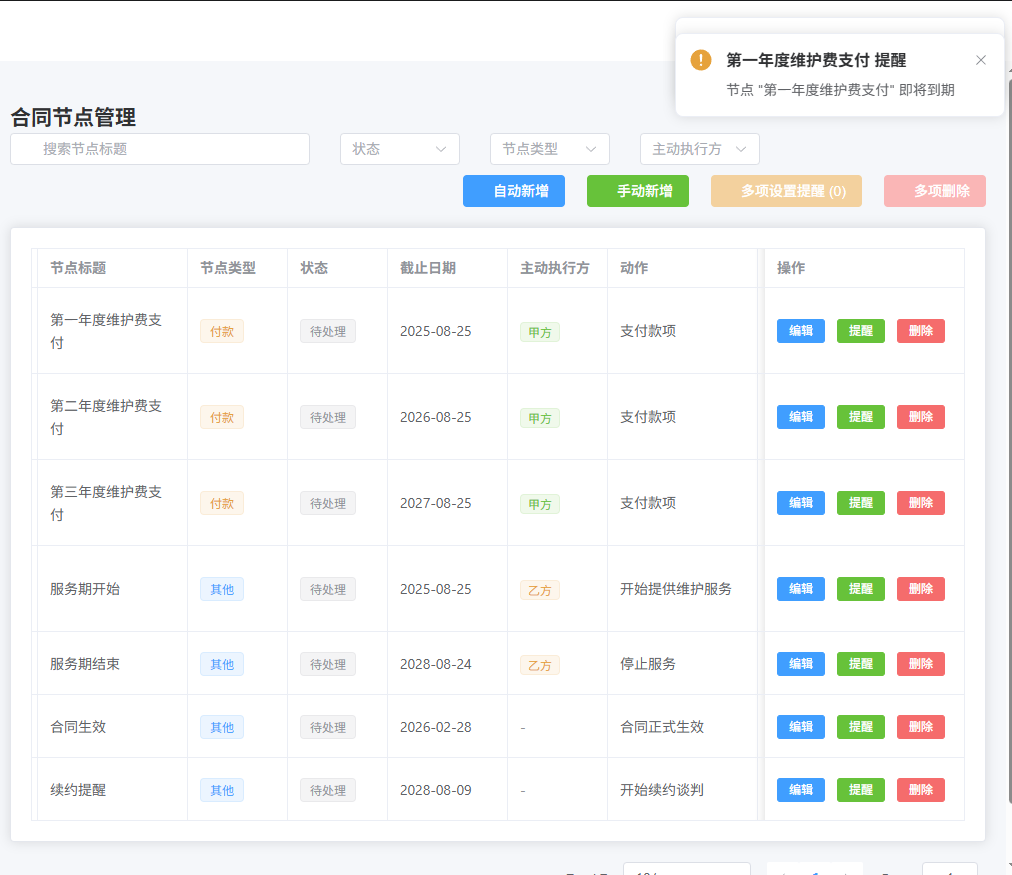Edit the 续约提醒 row
This screenshot has height=875, width=1012.
[800, 790]
